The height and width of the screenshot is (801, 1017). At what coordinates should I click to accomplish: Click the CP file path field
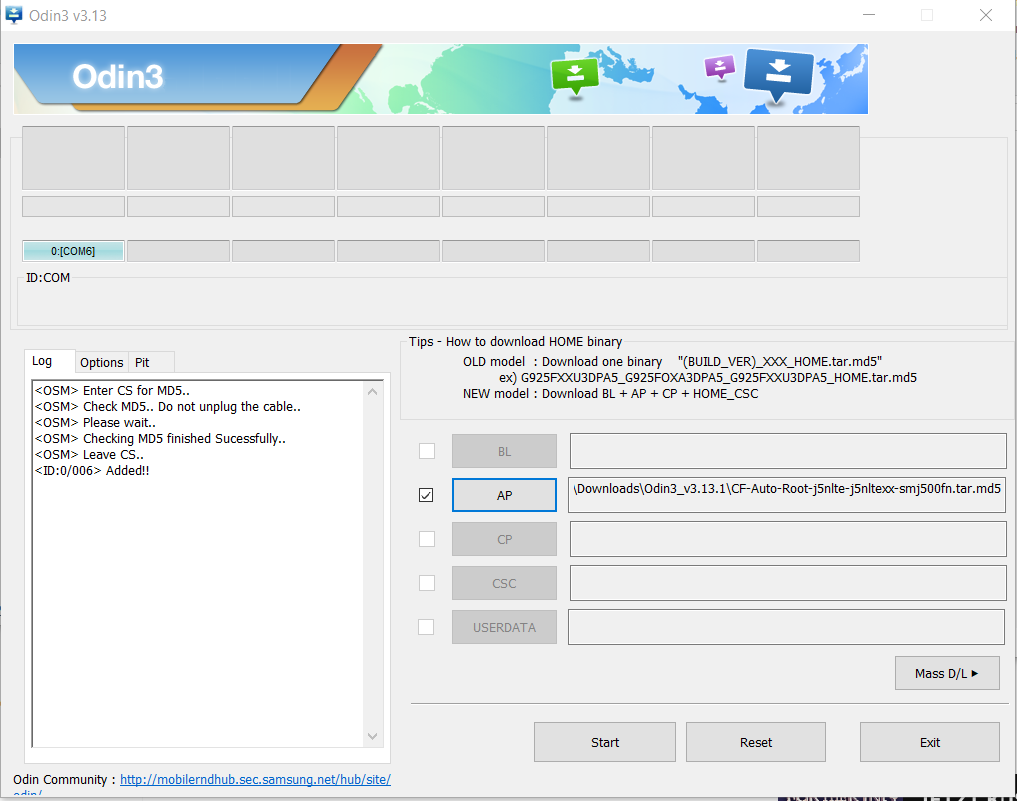coord(788,539)
